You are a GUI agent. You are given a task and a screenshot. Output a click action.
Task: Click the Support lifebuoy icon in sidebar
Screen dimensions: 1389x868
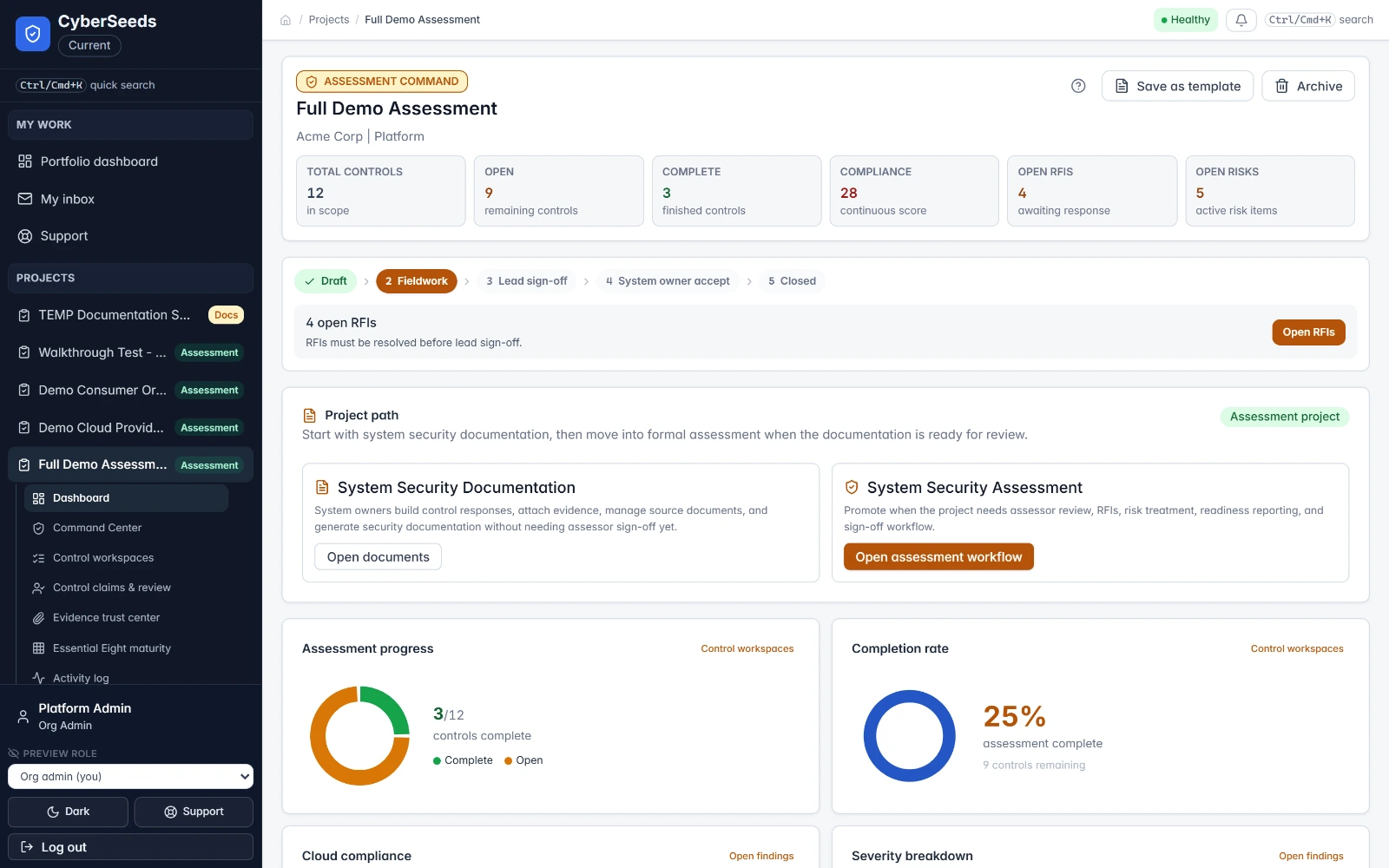pyautogui.click(x=25, y=236)
